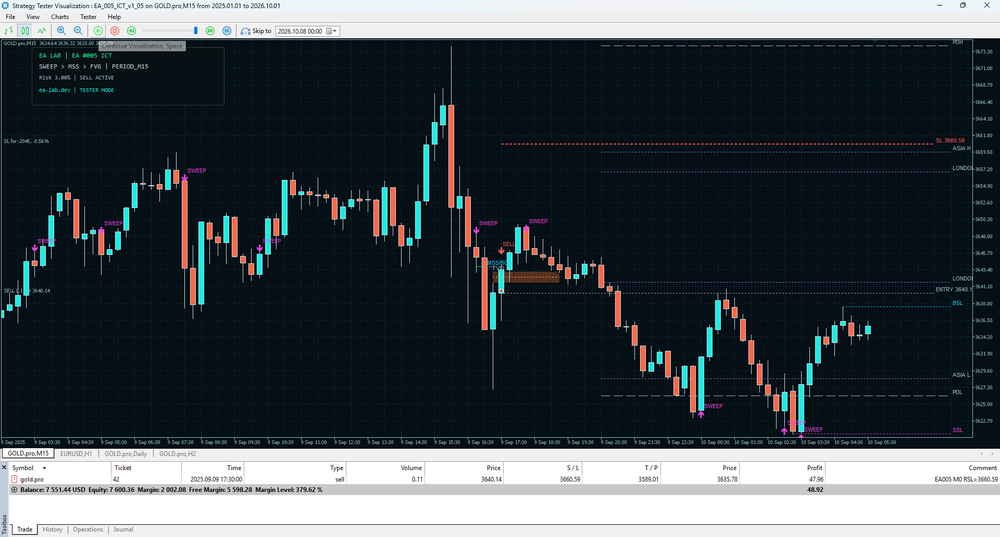
Task: Click the 3660.59 S/L cell
Action: (570, 479)
